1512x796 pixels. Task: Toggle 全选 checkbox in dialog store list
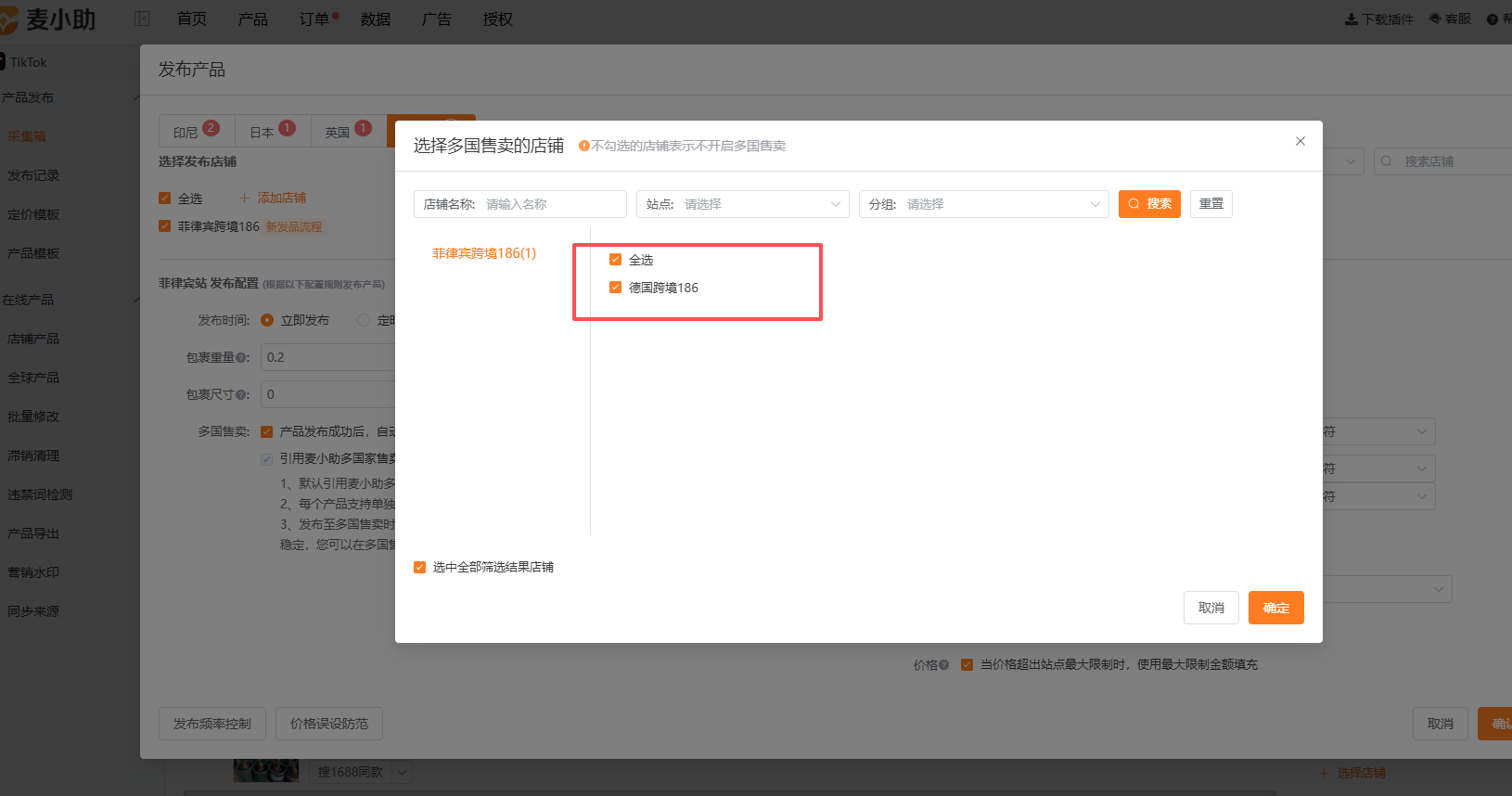615,260
